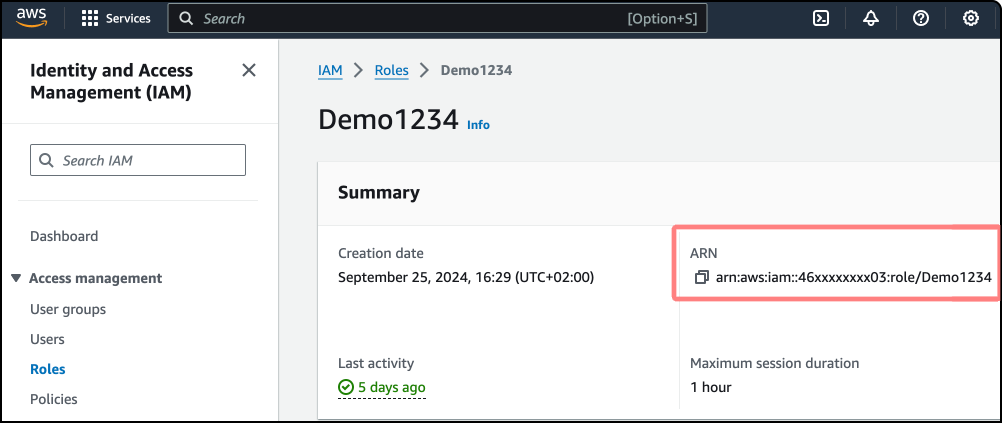1002x423 pixels.
Task: Open User groups in sidebar
Action: 68,309
